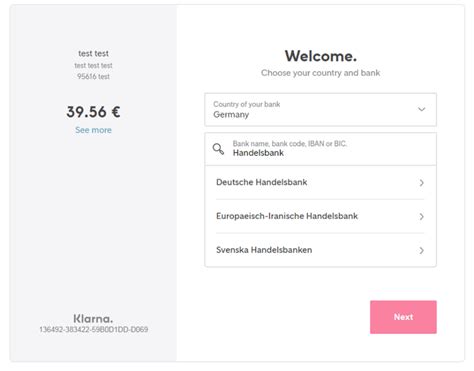The height and width of the screenshot is (371, 474).
Task: Choose Deutsche Handelsbank from results
Action: [320, 183]
